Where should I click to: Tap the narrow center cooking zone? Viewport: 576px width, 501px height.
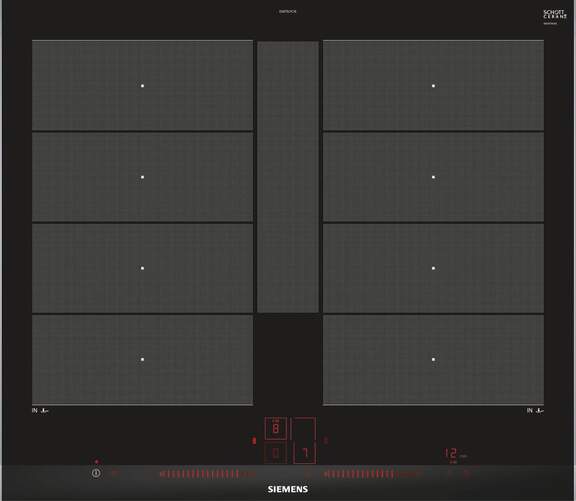click(x=288, y=177)
